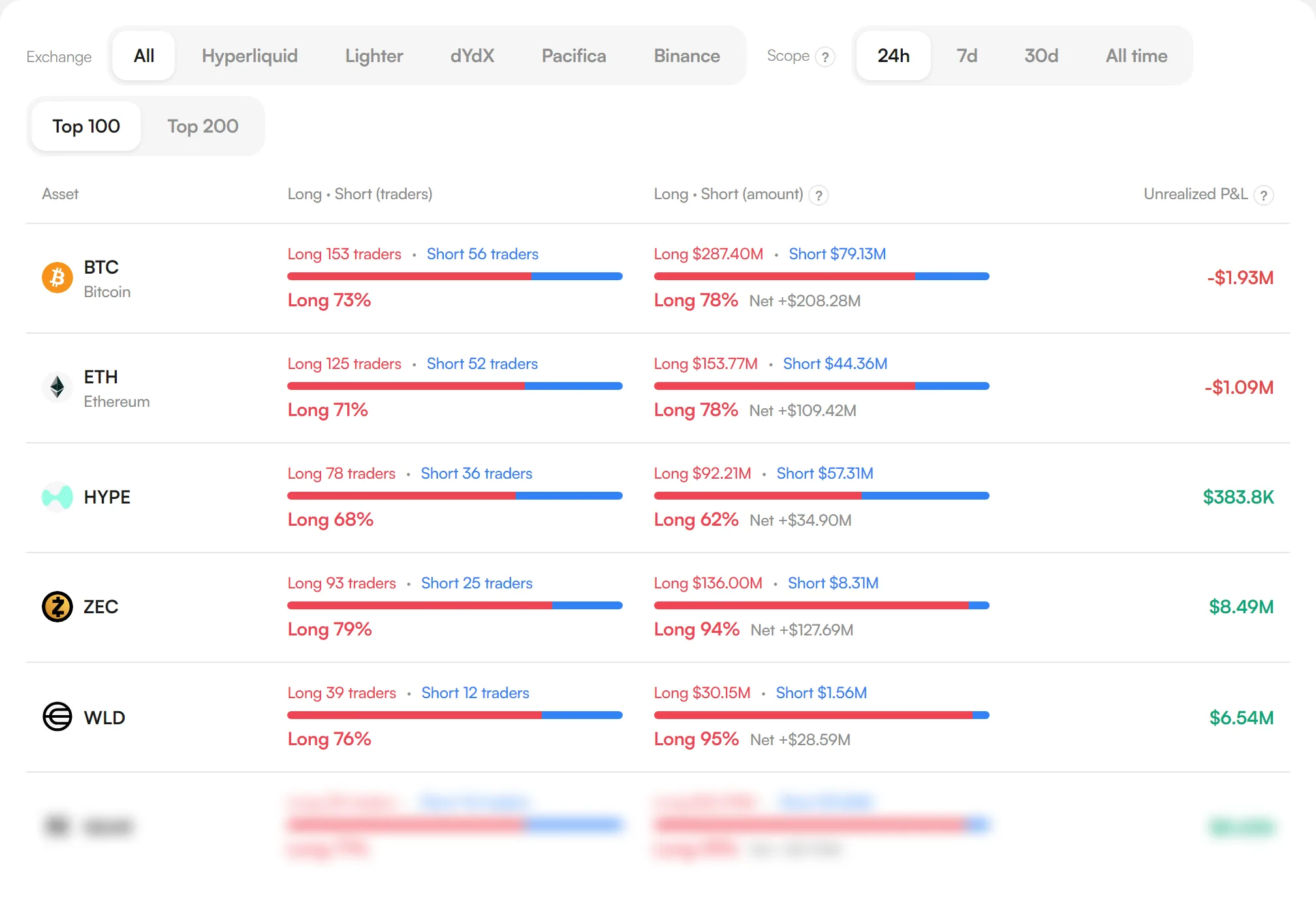Click Long 153 traders text
This screenshot has height=913, width=1316.
(344, 254)
